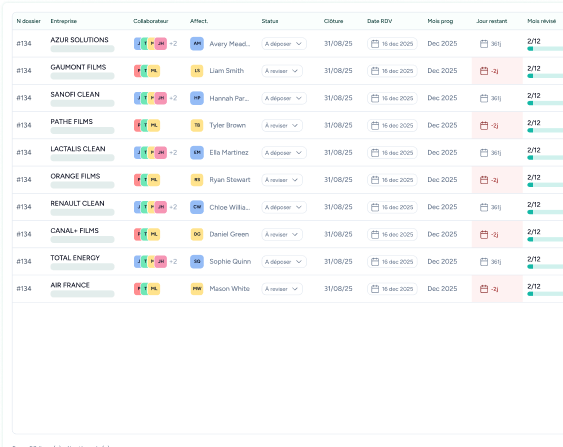This screenshot has height=447, width=563.
Task: Click SQ avatar for Sophie Quinn
Action: pyautogui.click(x=197, y=261)
